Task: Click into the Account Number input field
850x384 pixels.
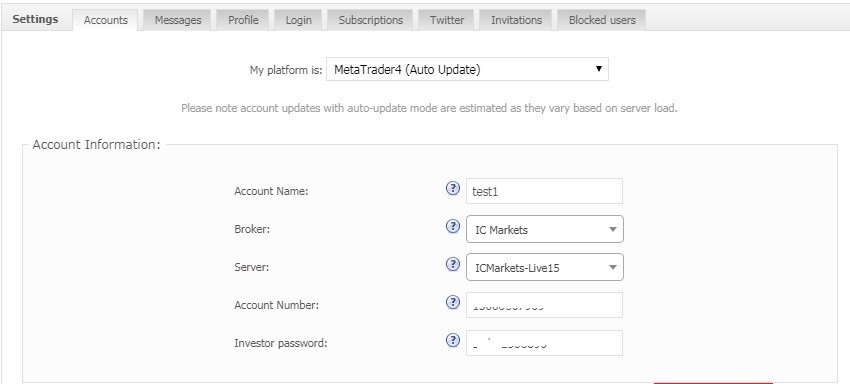Action: [x=544, y=305]
